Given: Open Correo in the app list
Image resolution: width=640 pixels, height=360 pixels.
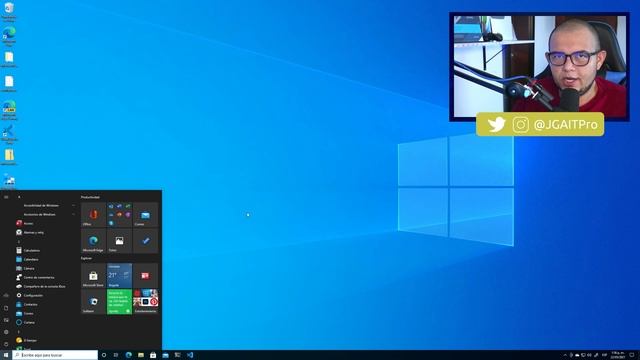Looking at the screenshot, I should tap(46, 313).
